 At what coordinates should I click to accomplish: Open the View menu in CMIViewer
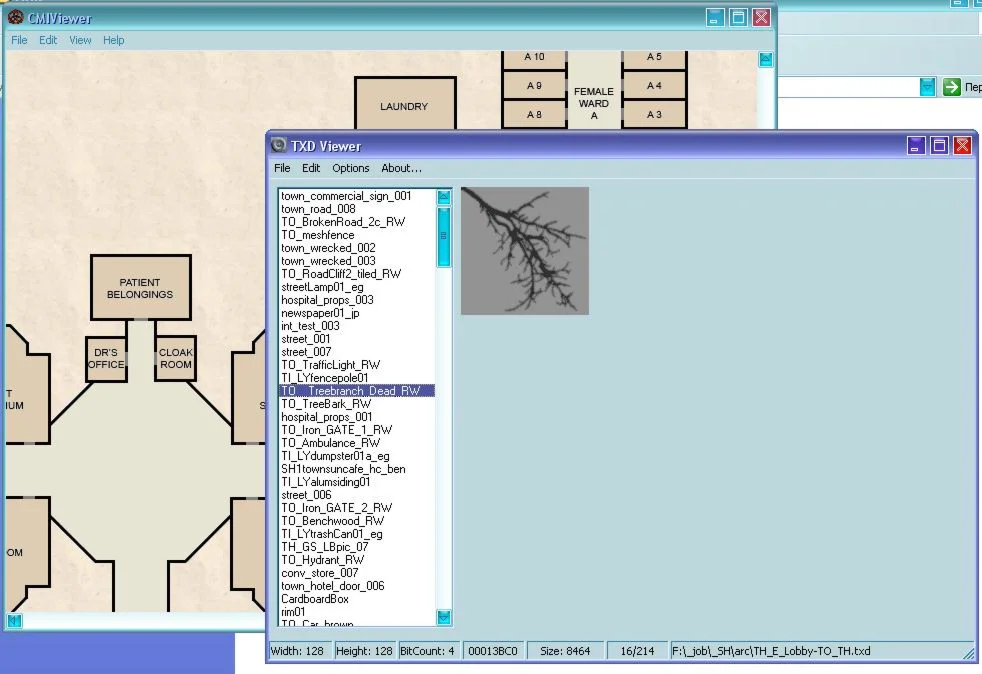click(x=80, y=40)
